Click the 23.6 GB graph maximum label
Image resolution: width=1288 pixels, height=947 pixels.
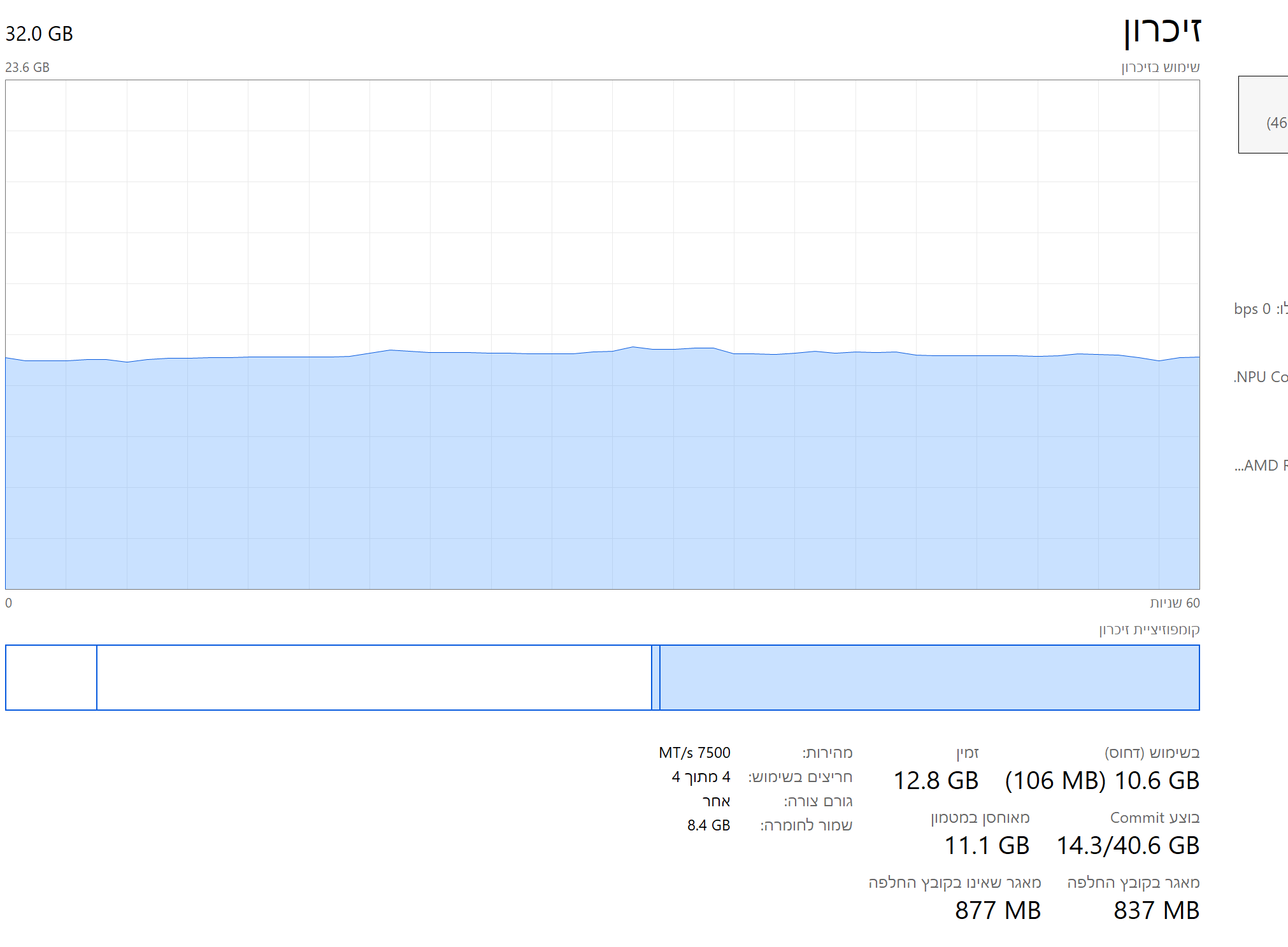click(27, 68)
